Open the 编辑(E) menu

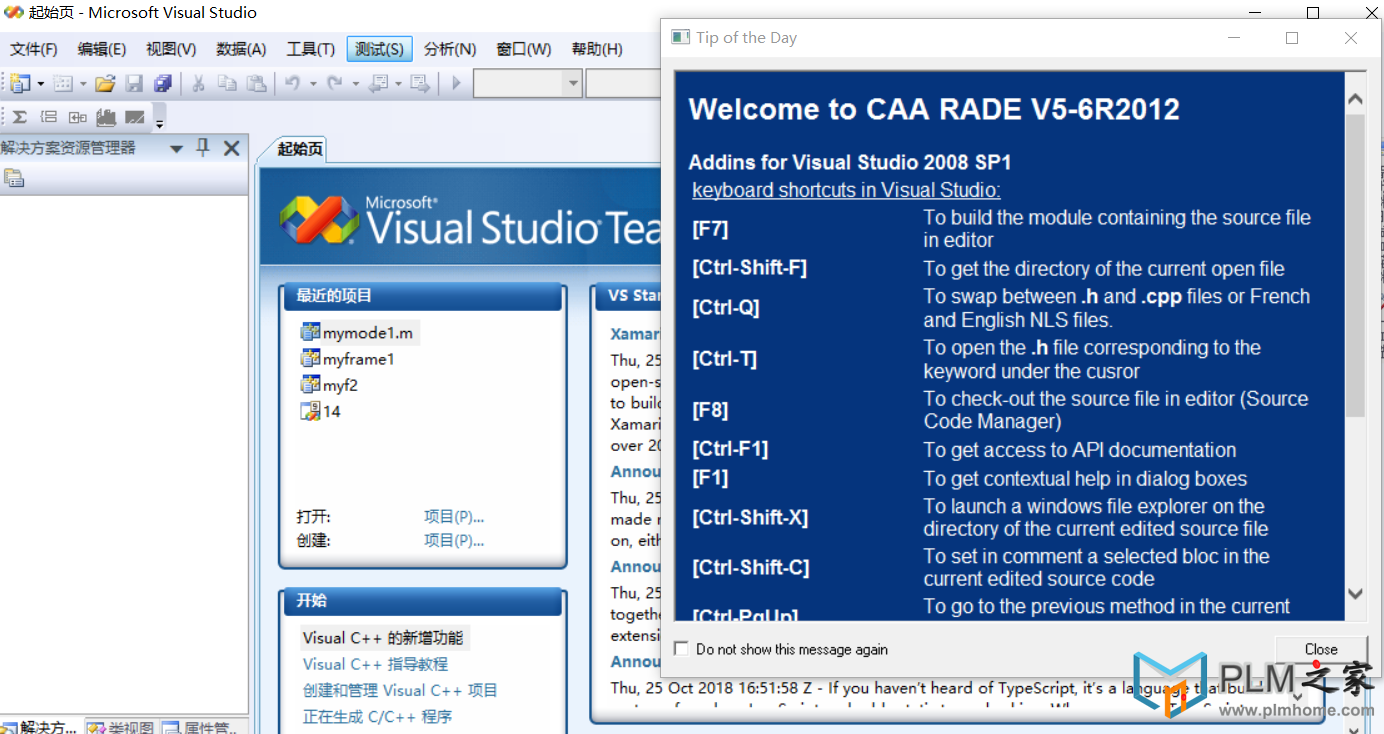point(102,49)
